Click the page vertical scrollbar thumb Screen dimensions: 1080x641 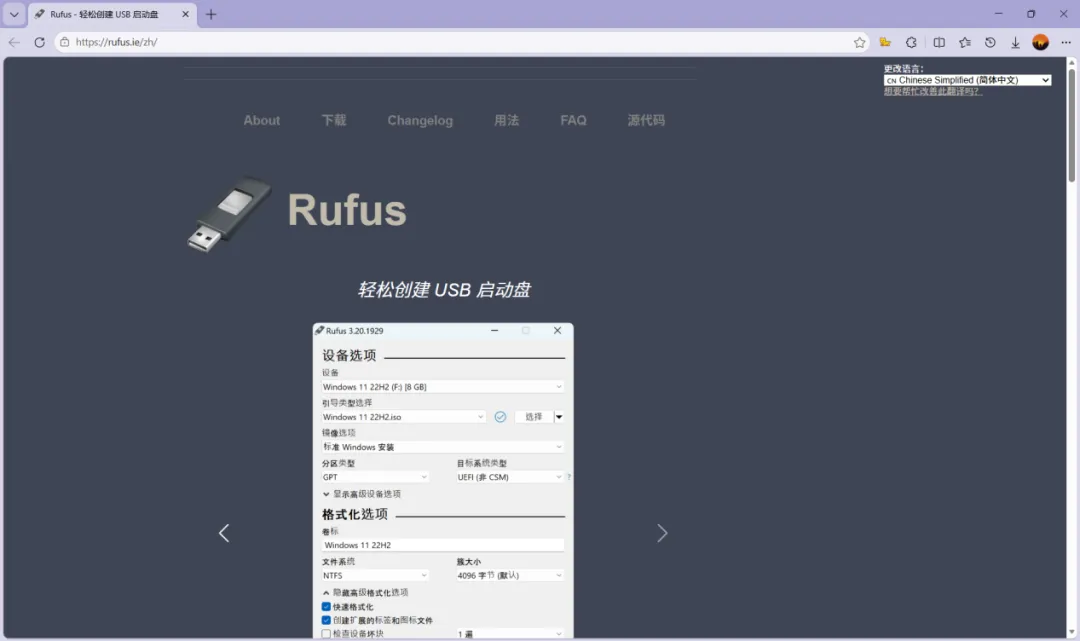point(1071,124)
